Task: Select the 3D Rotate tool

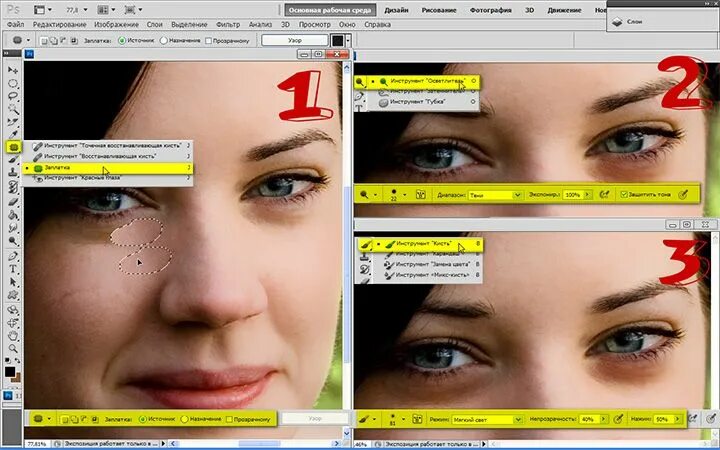Action: [13, 310]
